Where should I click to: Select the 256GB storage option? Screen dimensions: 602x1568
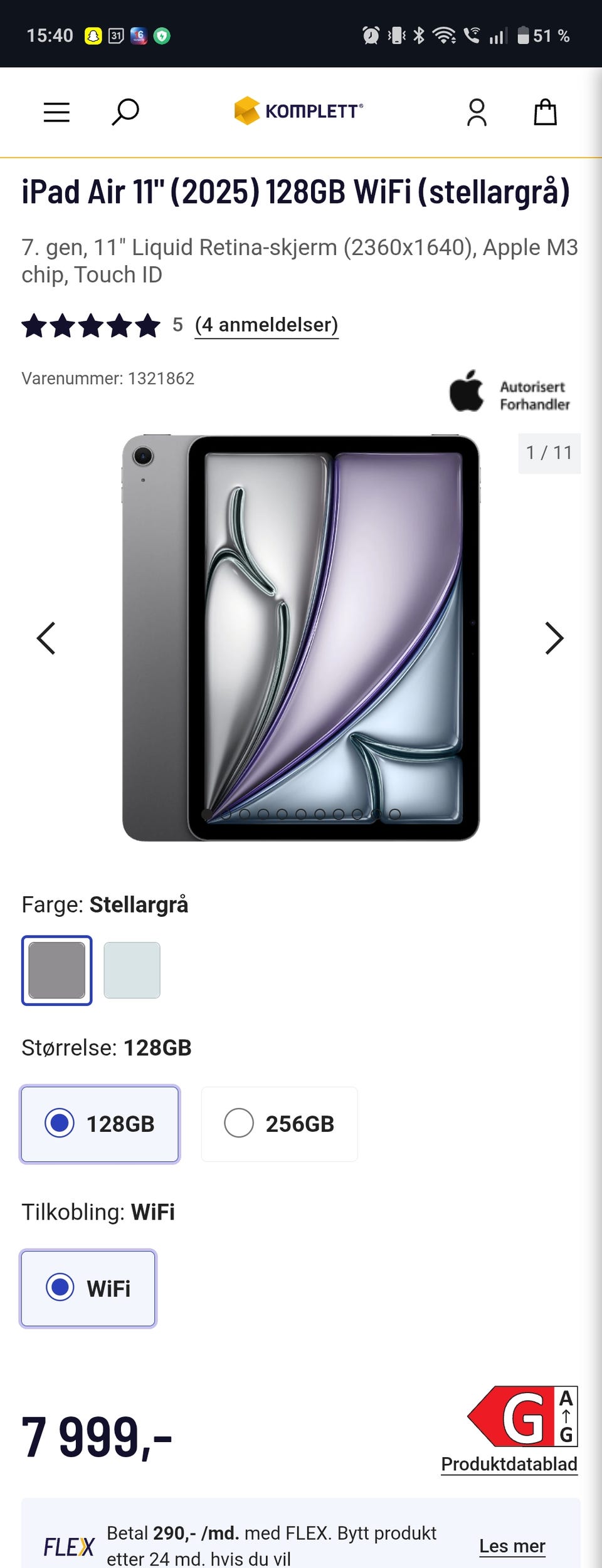click(279, 1124)
